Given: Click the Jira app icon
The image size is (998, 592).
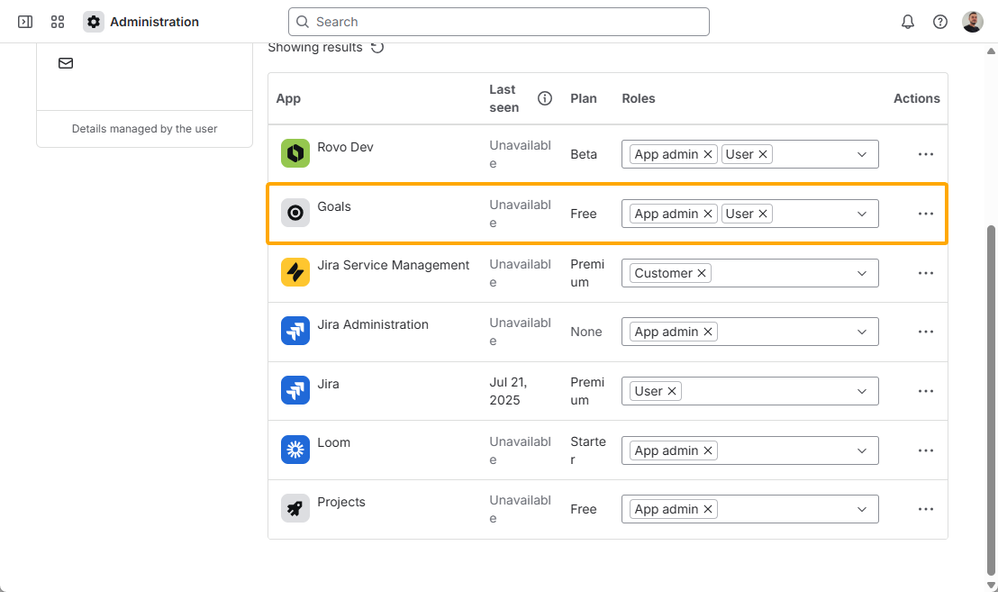Looking at the screenshot, I should click(295, 390).
